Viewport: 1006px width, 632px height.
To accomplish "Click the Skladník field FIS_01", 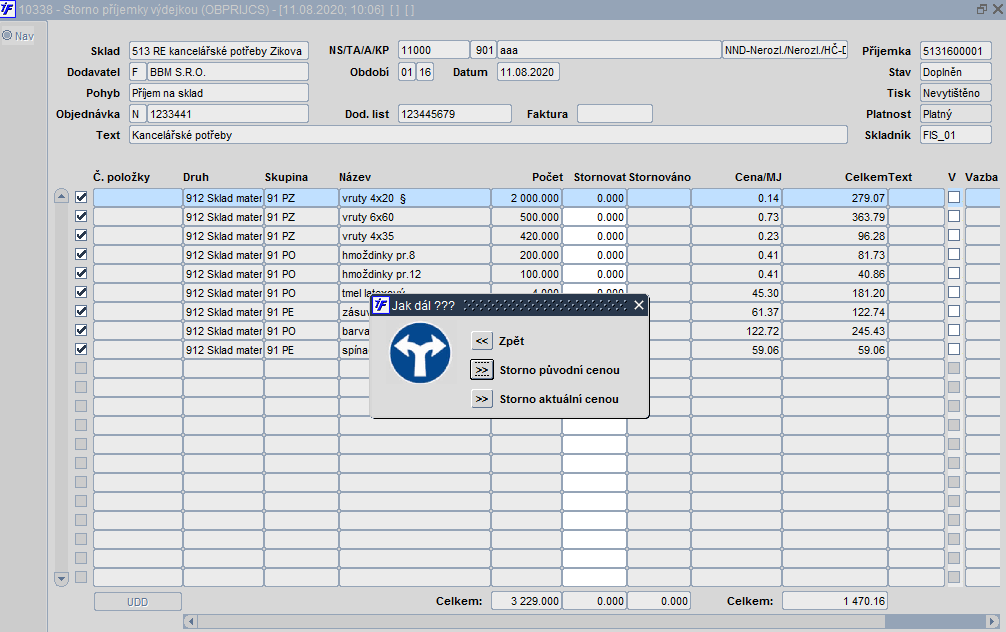I will (x=955, y=135).
